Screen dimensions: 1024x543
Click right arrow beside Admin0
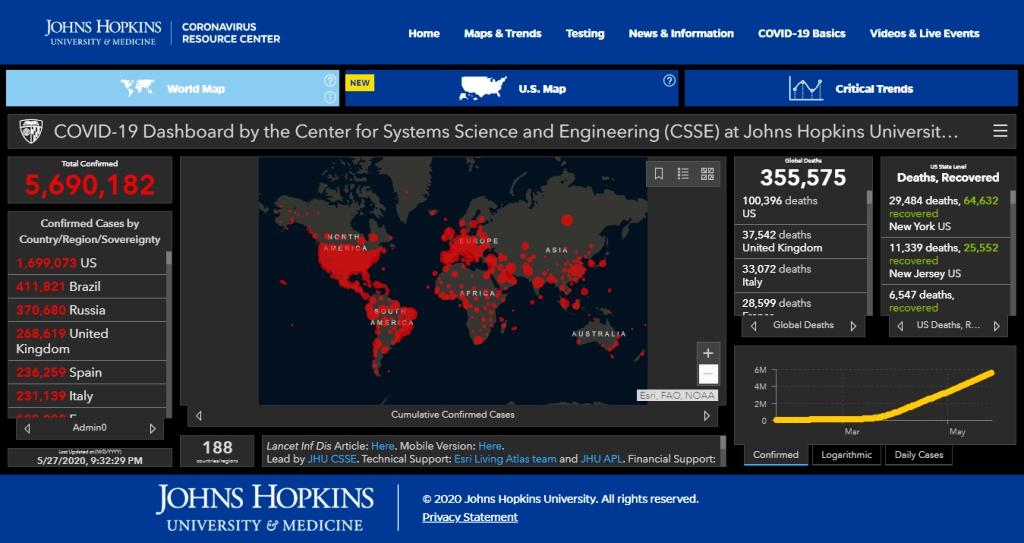(x=152, y=428)
